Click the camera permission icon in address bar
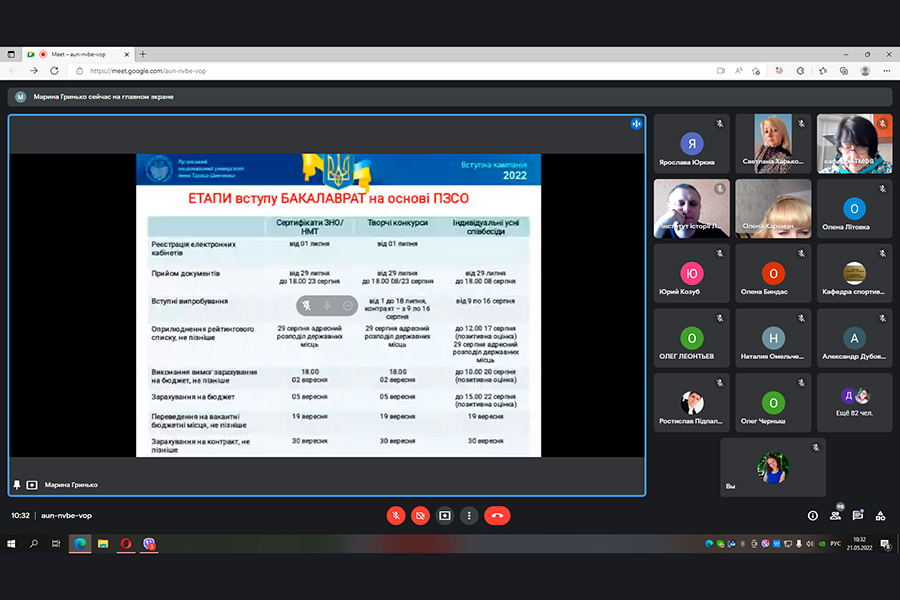 pos(721,71)
